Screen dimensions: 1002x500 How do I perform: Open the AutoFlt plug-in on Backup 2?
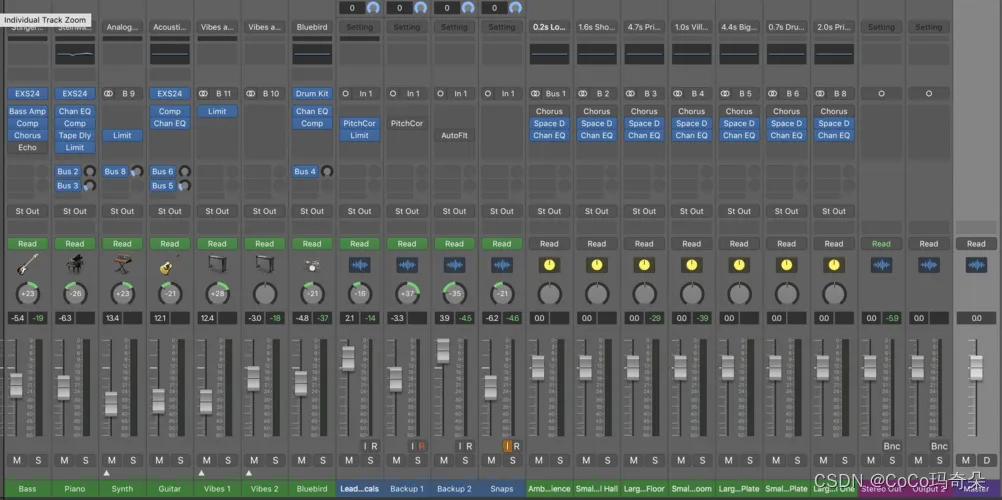pyautogui.click(x=454, y=136)
